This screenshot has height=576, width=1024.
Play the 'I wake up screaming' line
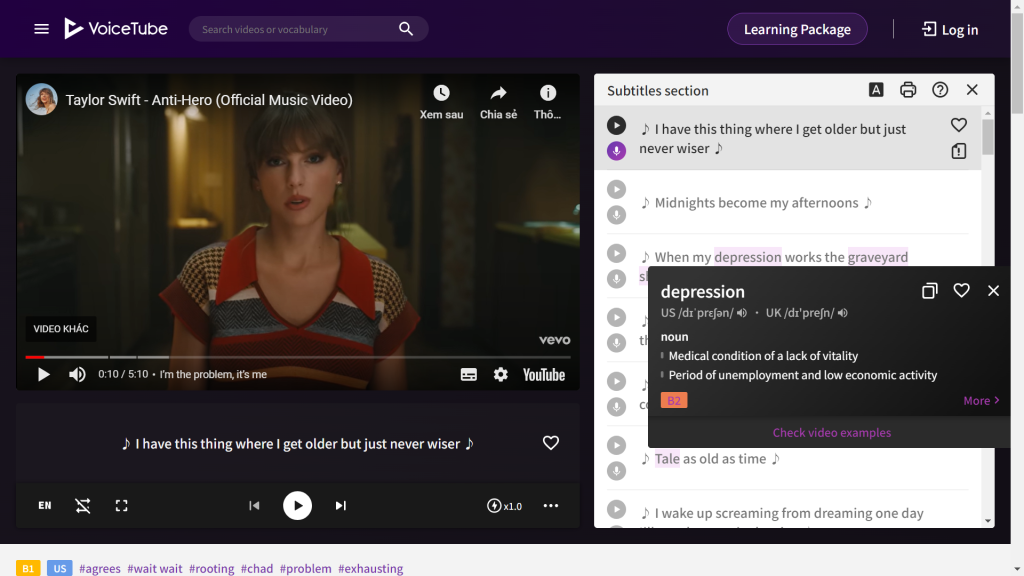616,509
